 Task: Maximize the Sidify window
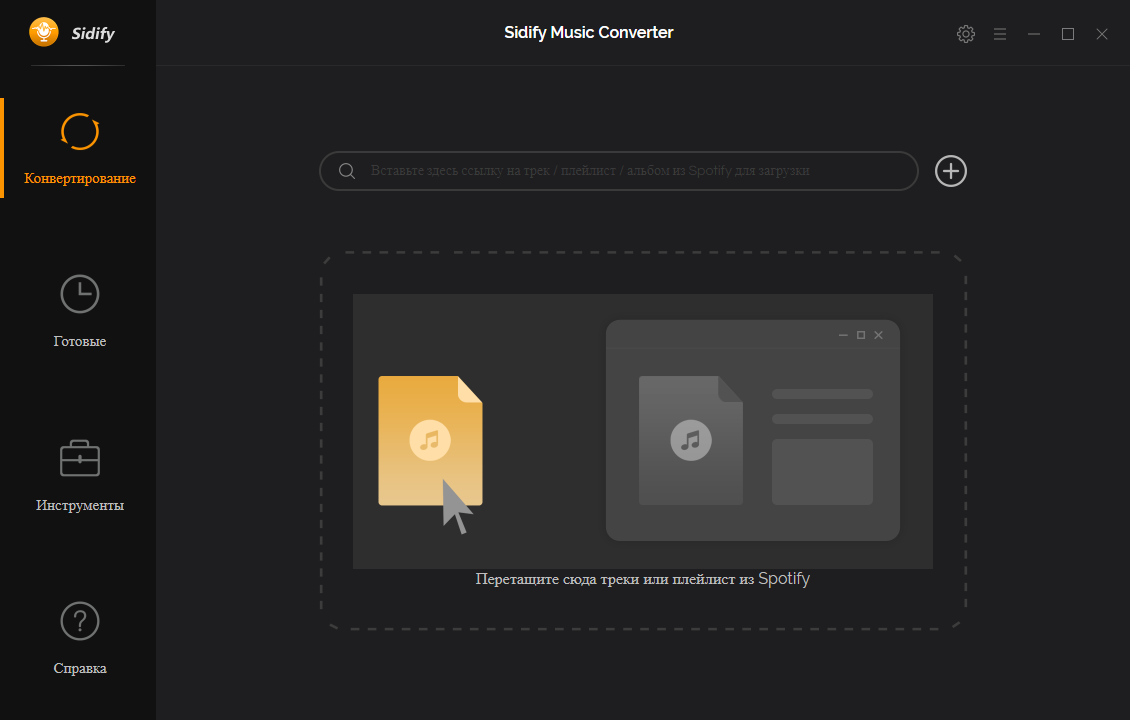[1068, 34]
